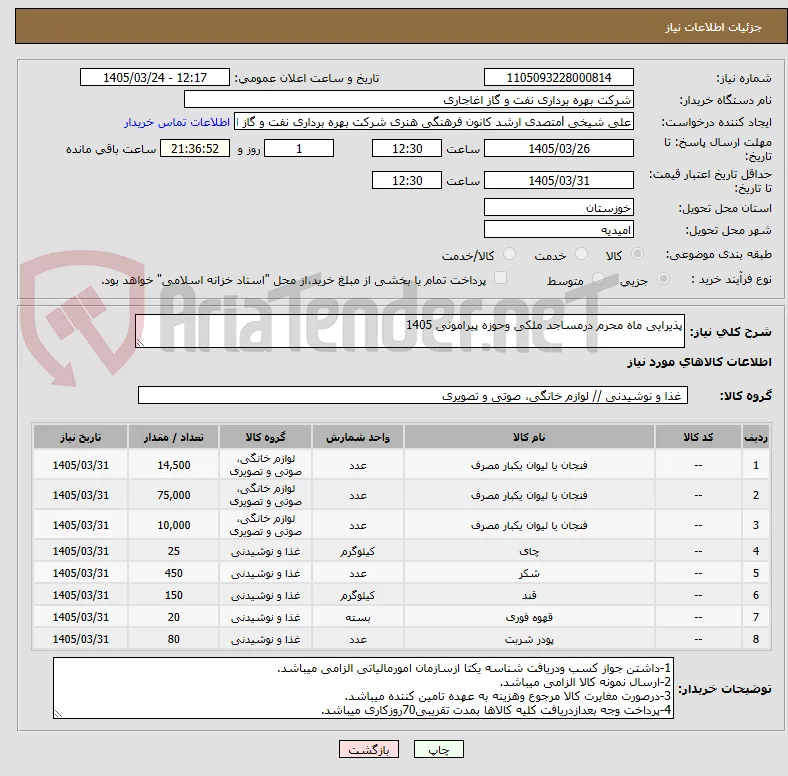Click the general description text area

(x=410, y=331)
